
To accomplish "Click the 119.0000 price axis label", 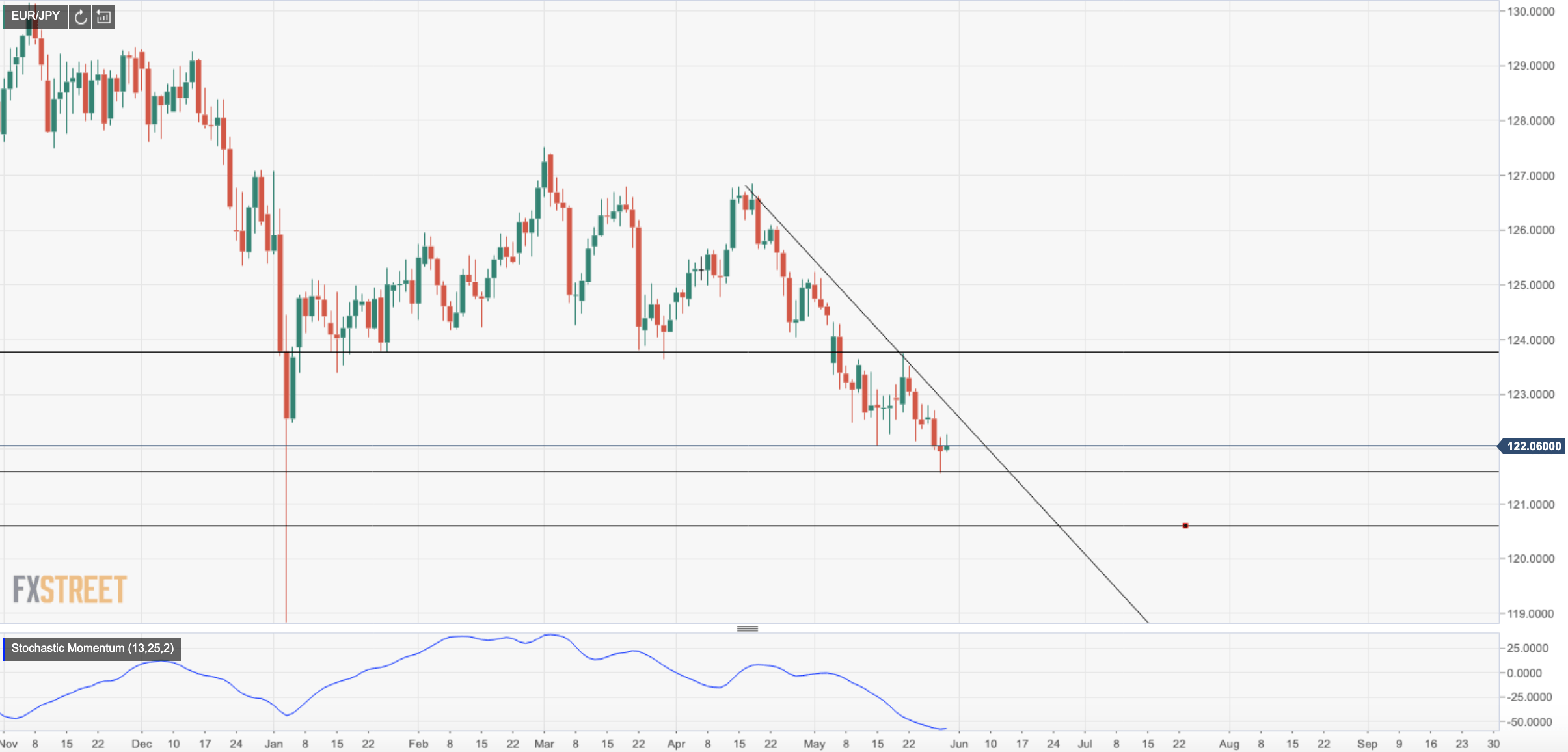I will tap(1530, 613).
